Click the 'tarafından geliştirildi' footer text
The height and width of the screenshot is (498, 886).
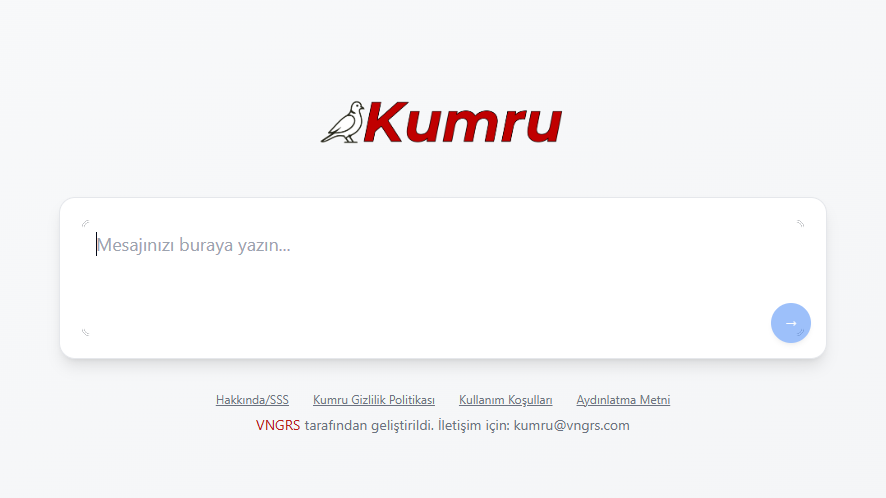point(368,425)
